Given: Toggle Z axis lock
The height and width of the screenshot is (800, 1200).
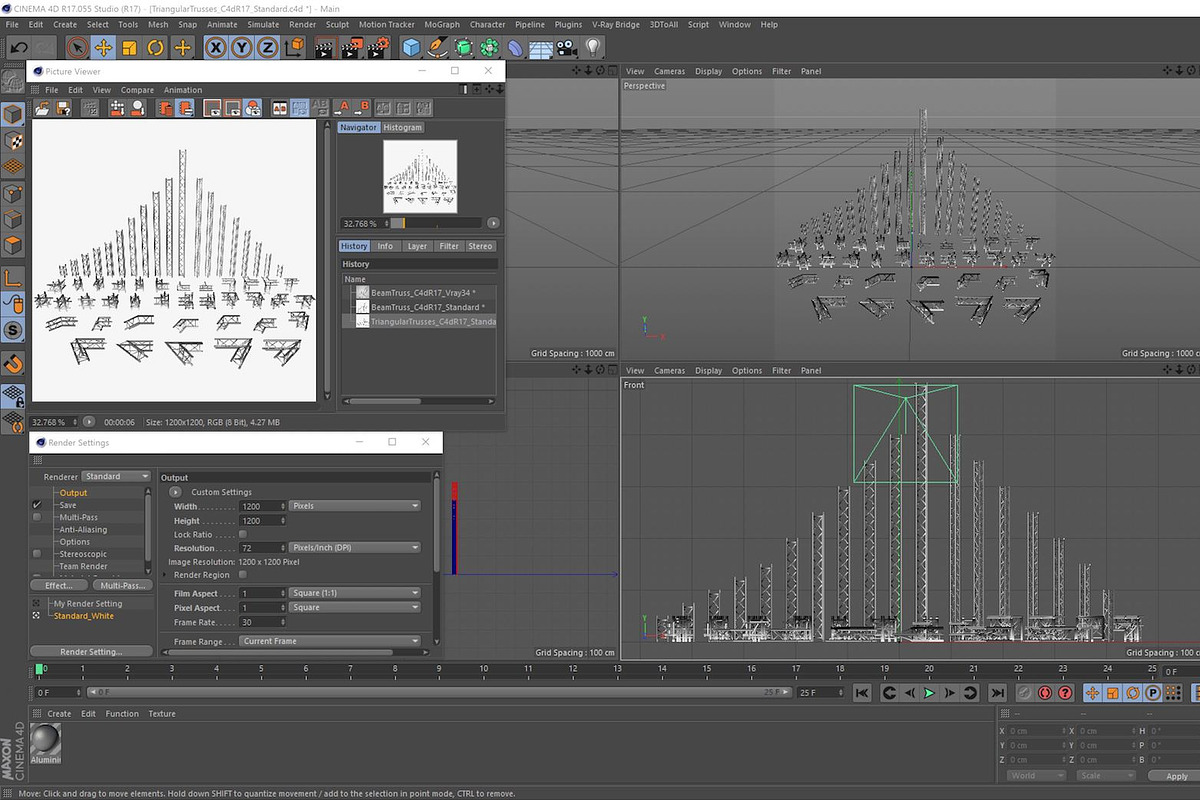Looking at the screenshot, I should [x=267, y=47].
